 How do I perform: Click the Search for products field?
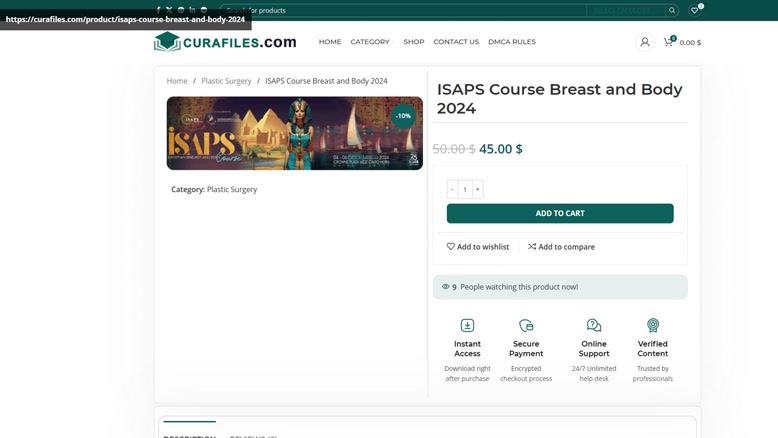[403, 10]
